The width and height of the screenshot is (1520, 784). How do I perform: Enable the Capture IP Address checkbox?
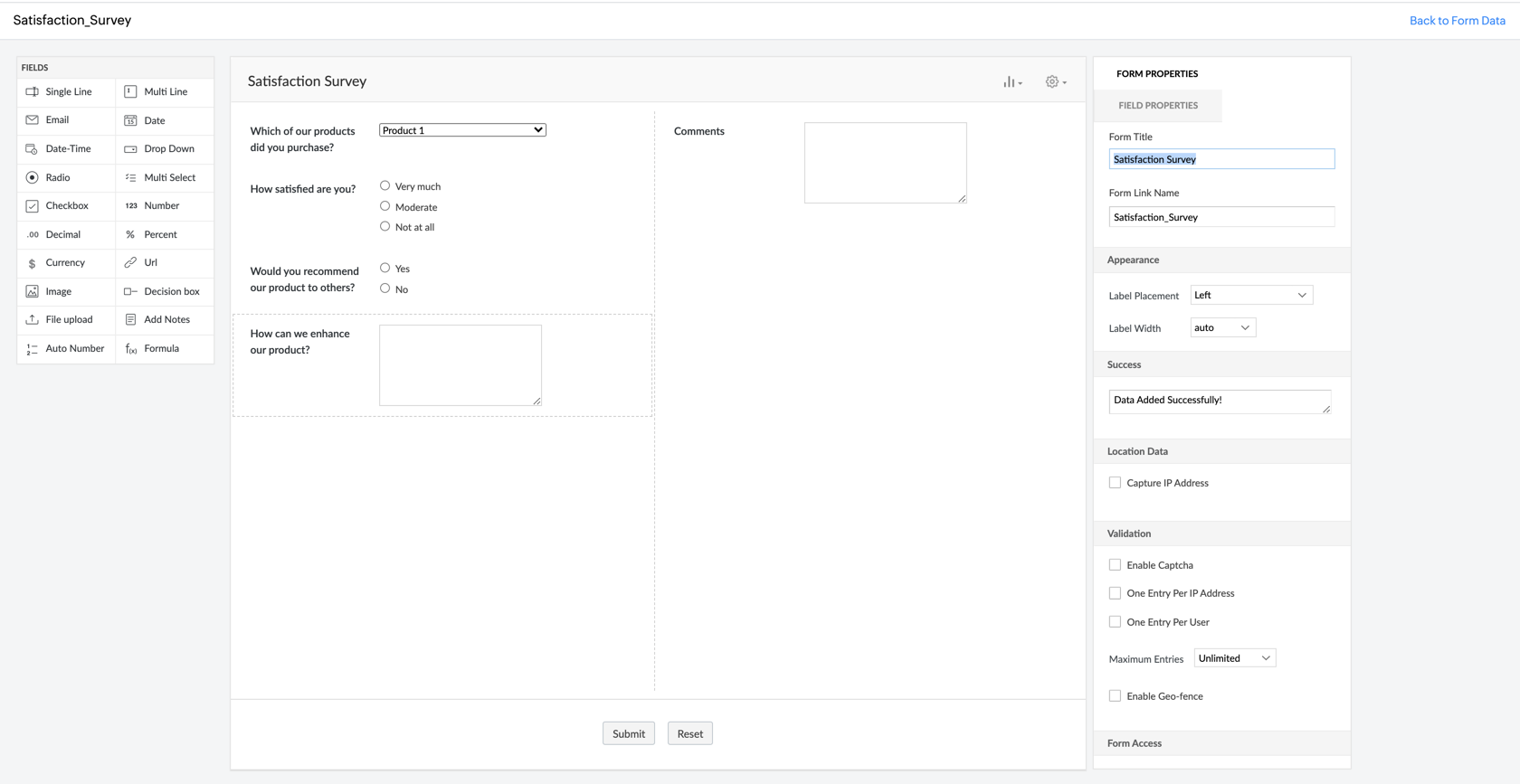click(x=1115, y=483)
